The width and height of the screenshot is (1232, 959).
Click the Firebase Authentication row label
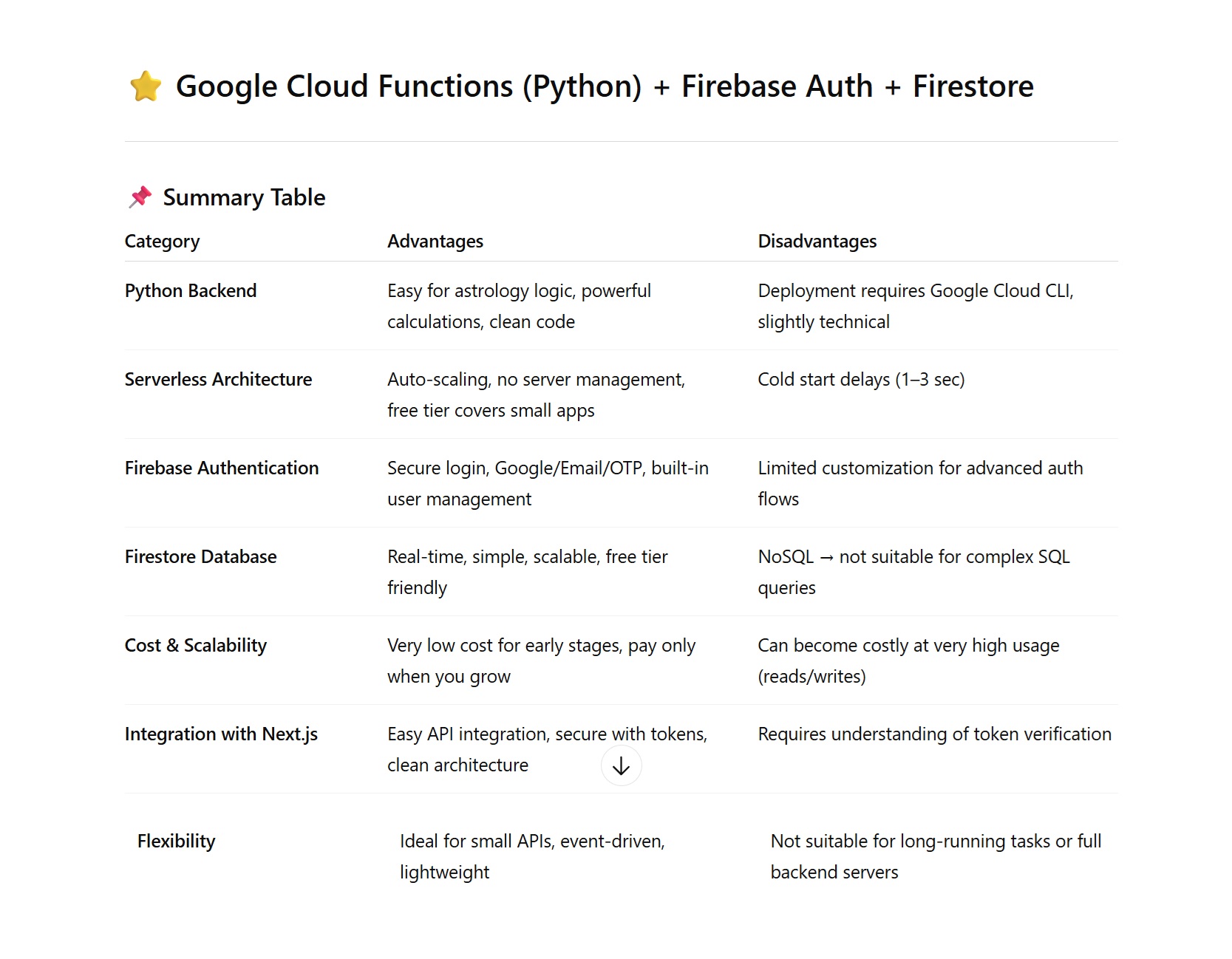point(222,468)
